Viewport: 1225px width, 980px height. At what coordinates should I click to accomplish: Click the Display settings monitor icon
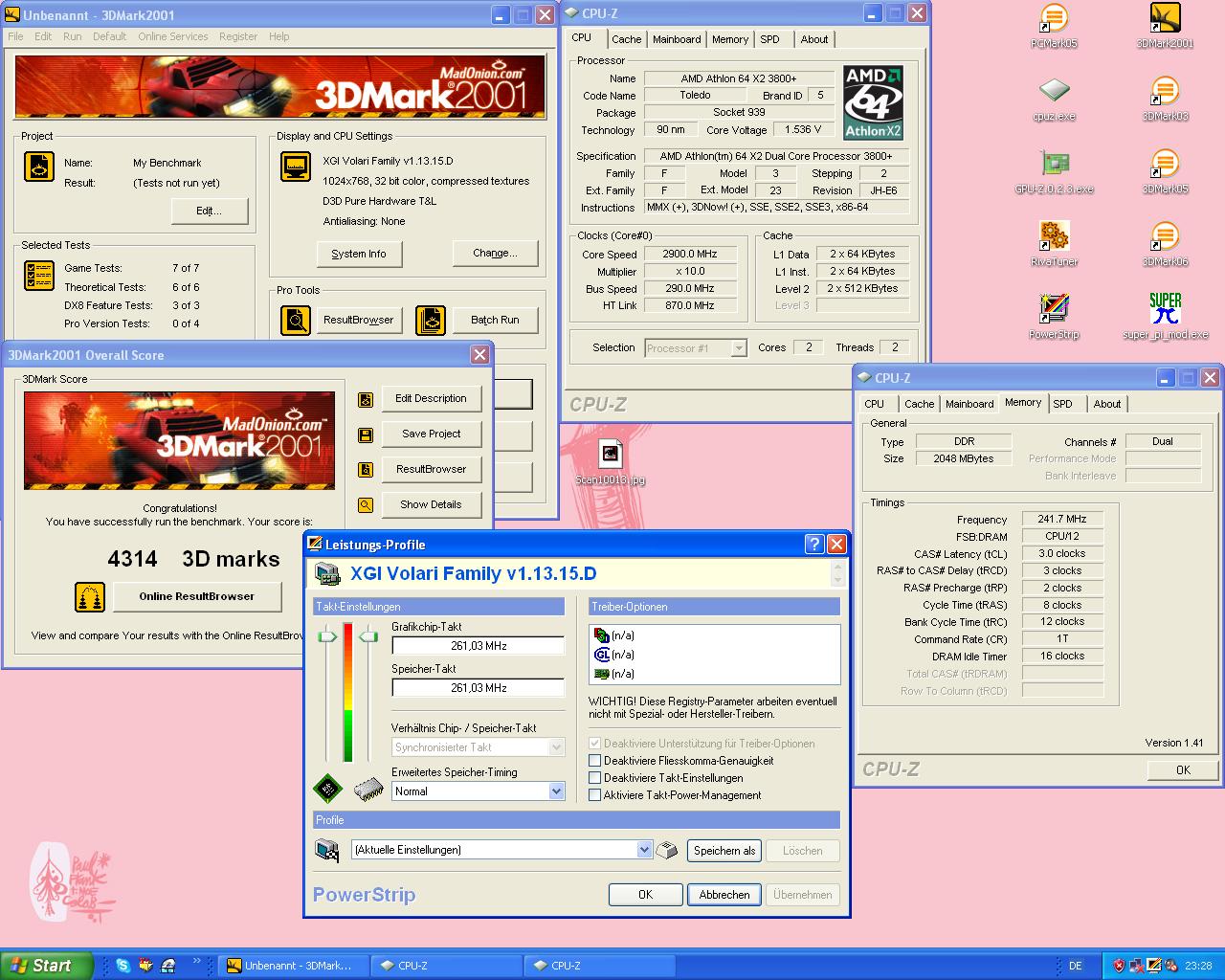click(296, 166)
